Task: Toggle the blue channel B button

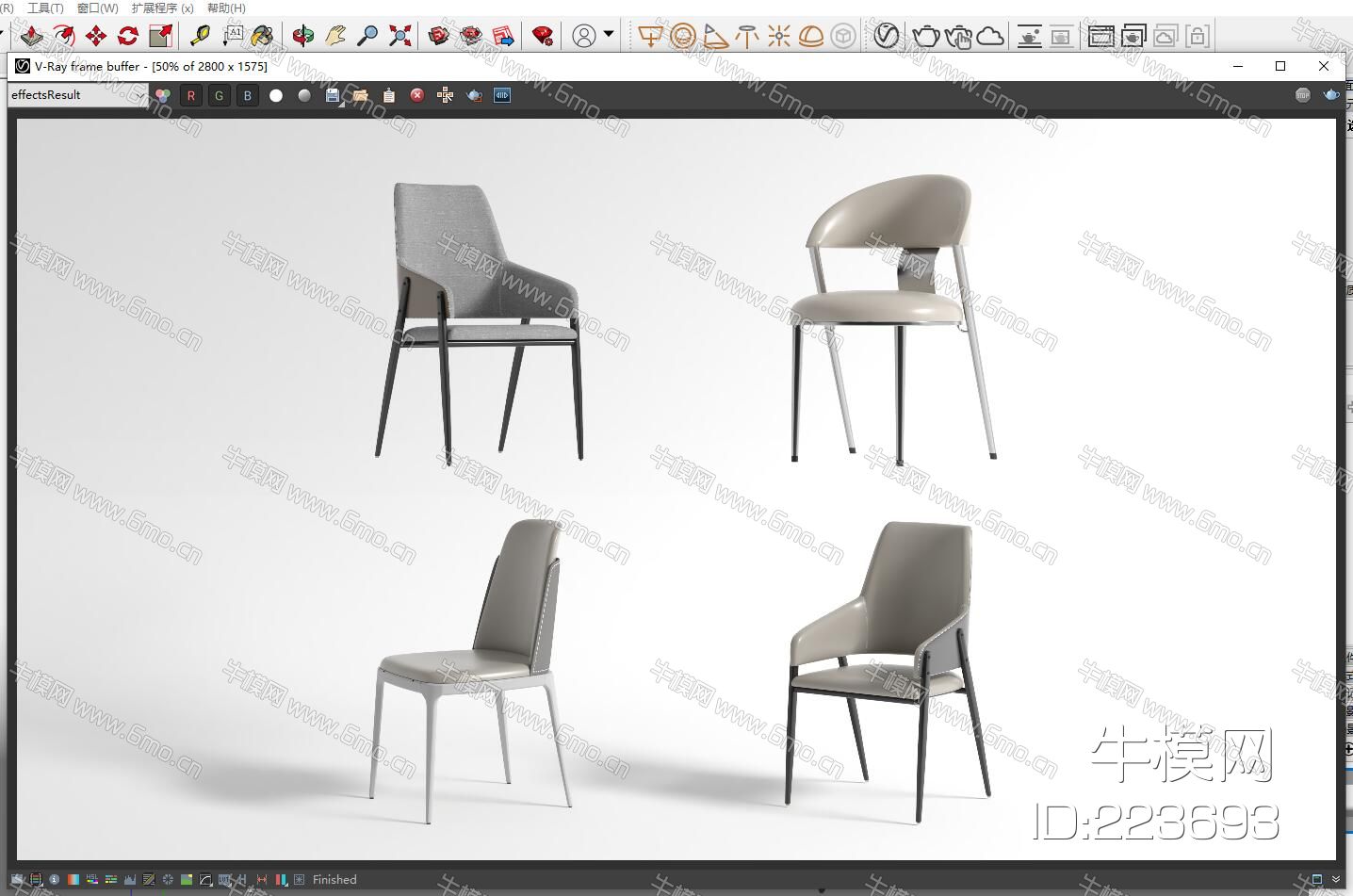Action: pos(248,95)
